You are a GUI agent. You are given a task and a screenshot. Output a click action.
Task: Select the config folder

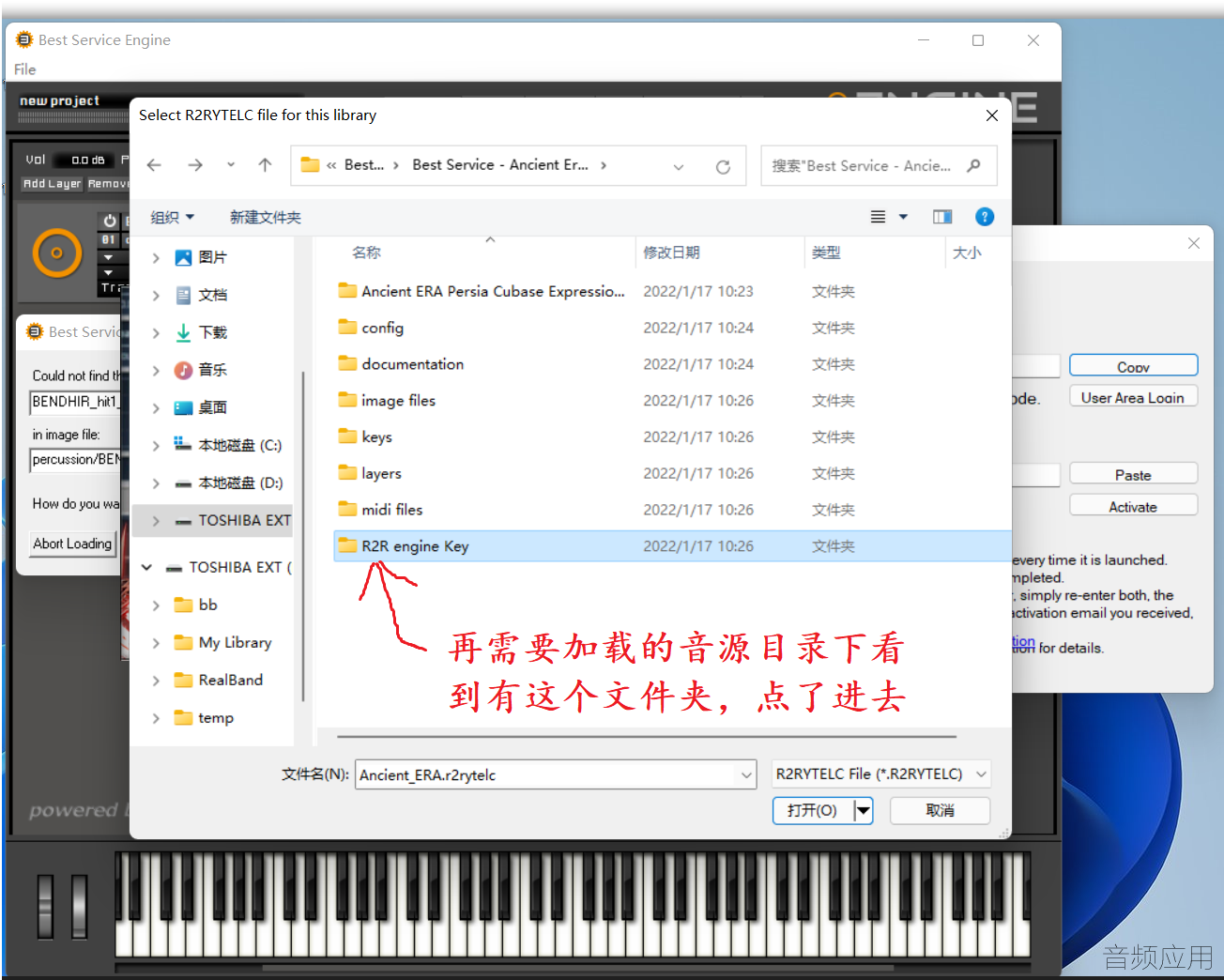coord(371,328)
